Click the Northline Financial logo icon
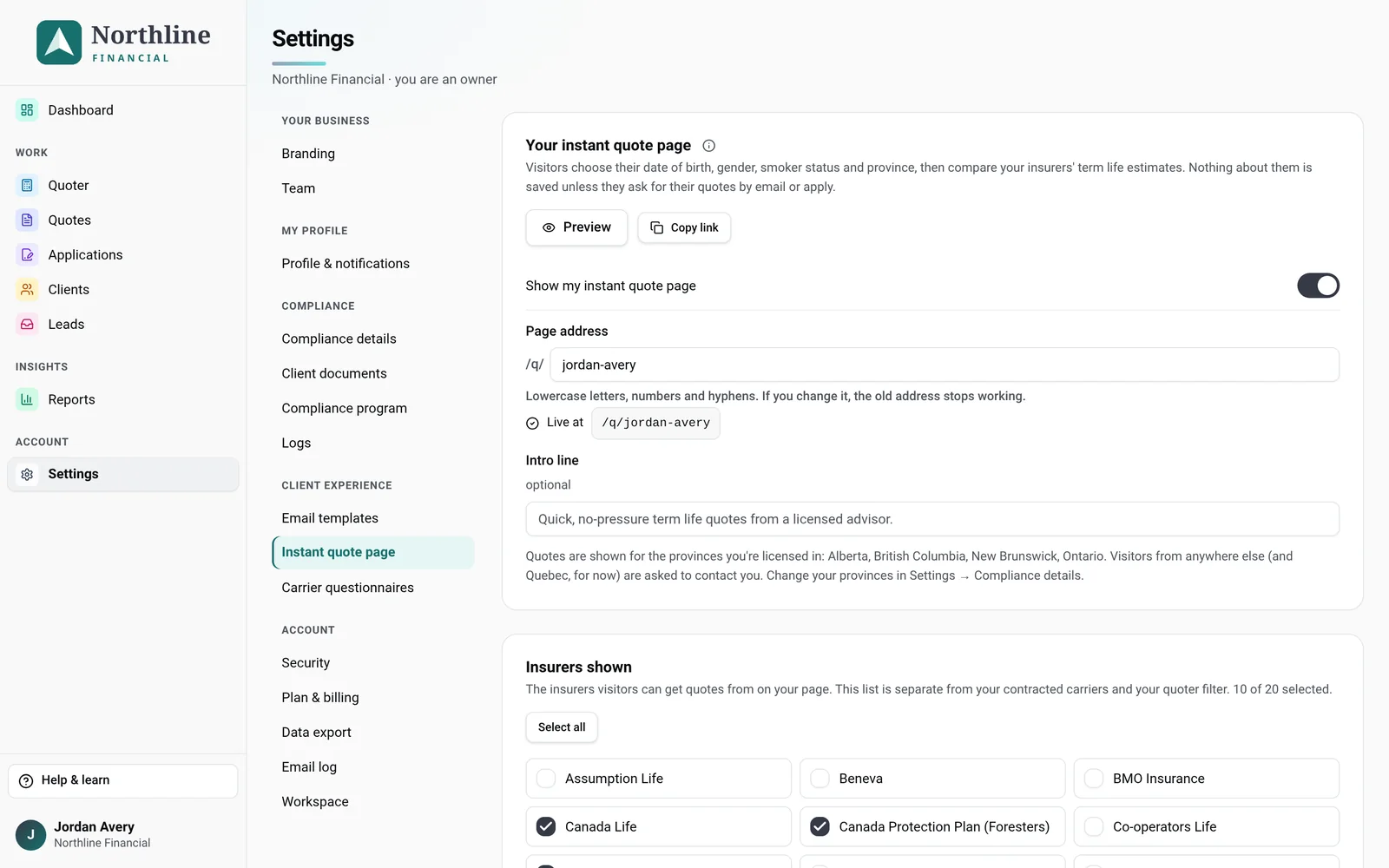 (59, 43)
